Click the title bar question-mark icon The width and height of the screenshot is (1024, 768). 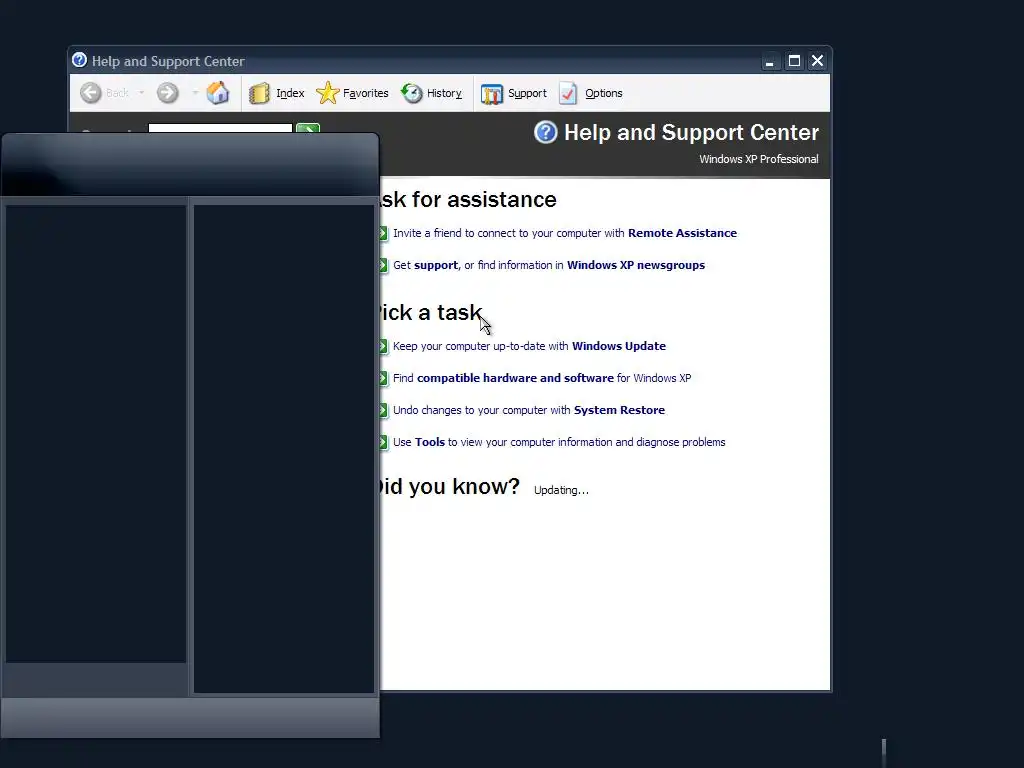[80, 60]
